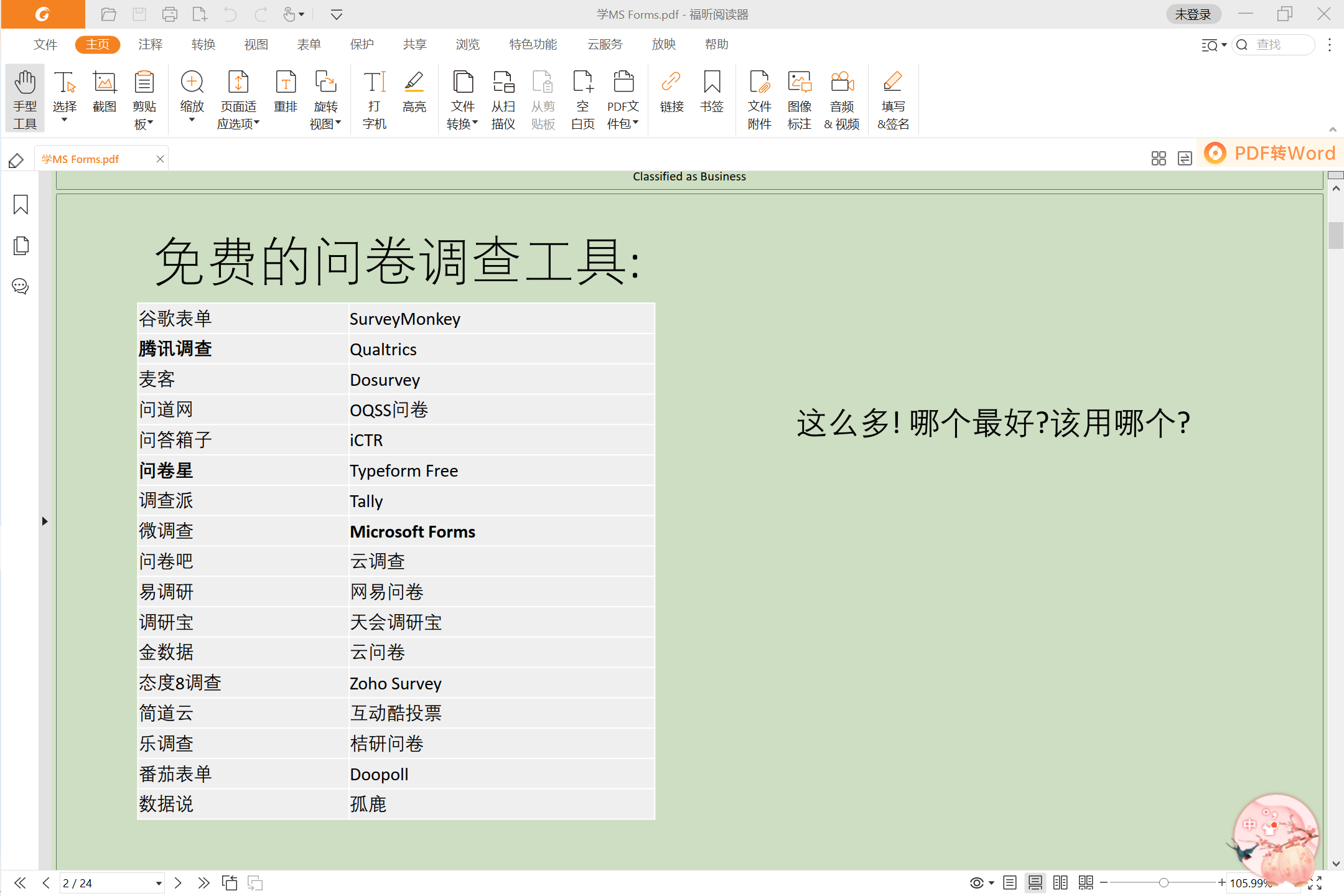This screenshot has height=896, width=1344.
Task: Click the Snapshot (截图) tool
Action: click(105, 91)
